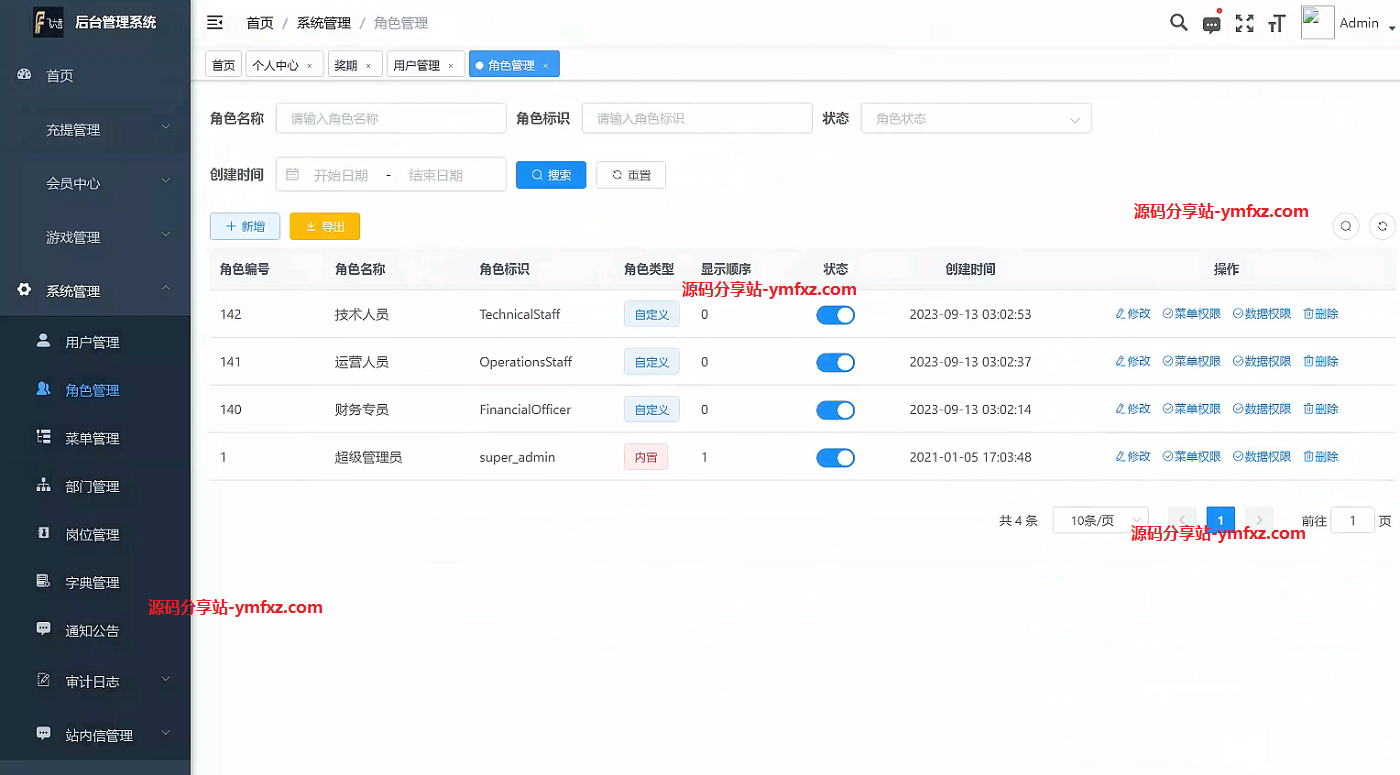The height and width of the screenshot is (775, 1400).
Task: Click the 请输入角色名称 input field
Action: pyautogui.click(x=390, y=118)
